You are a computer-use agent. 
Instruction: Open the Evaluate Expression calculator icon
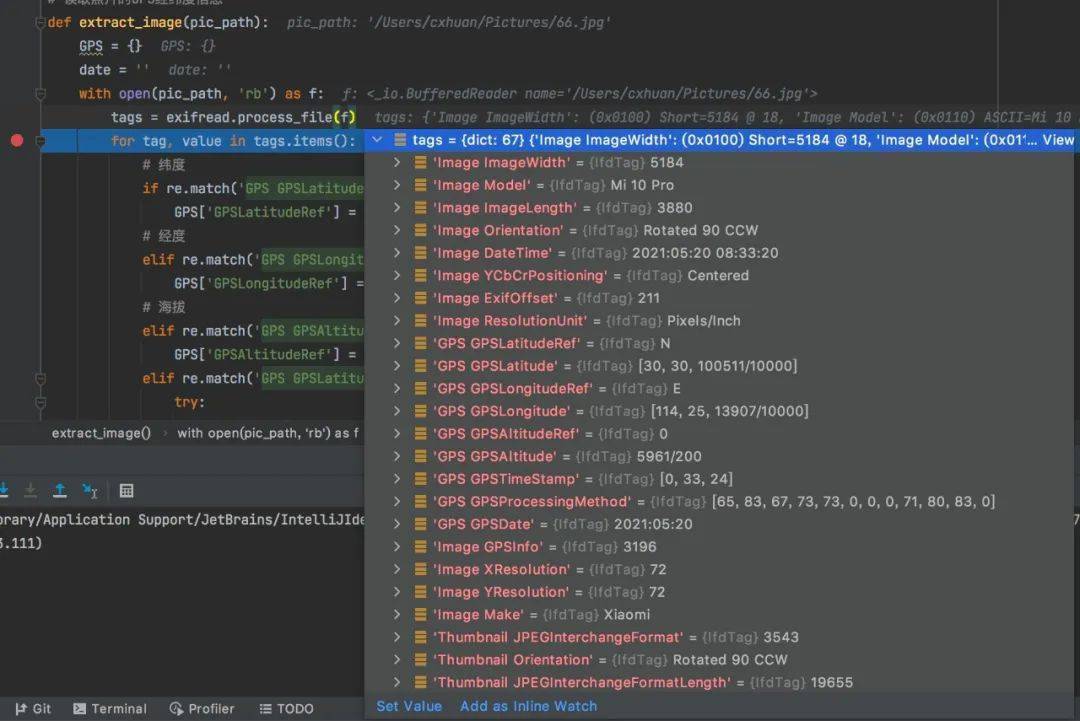pyautogui.click(x=127, y=490)
